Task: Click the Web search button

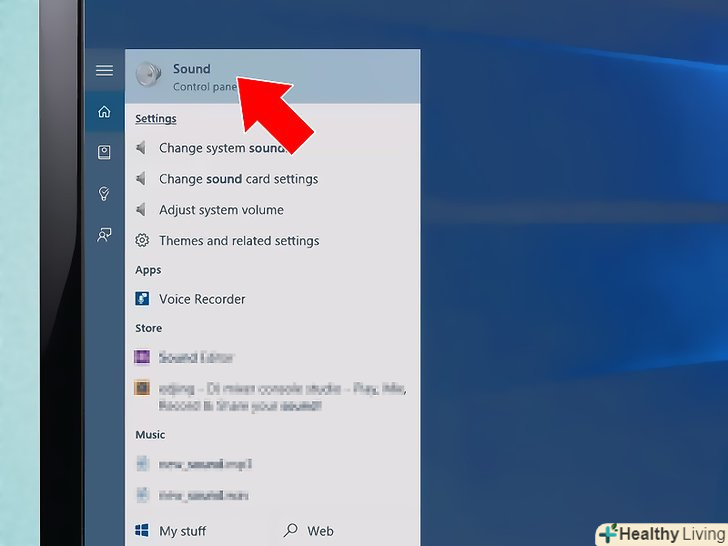Action: pos(309,531)
